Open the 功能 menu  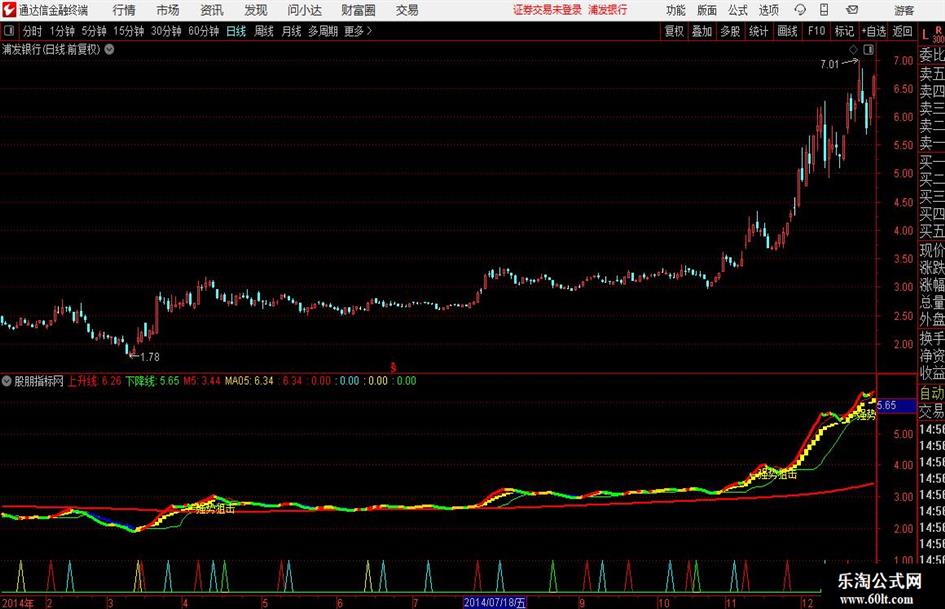tap(676, 10)
